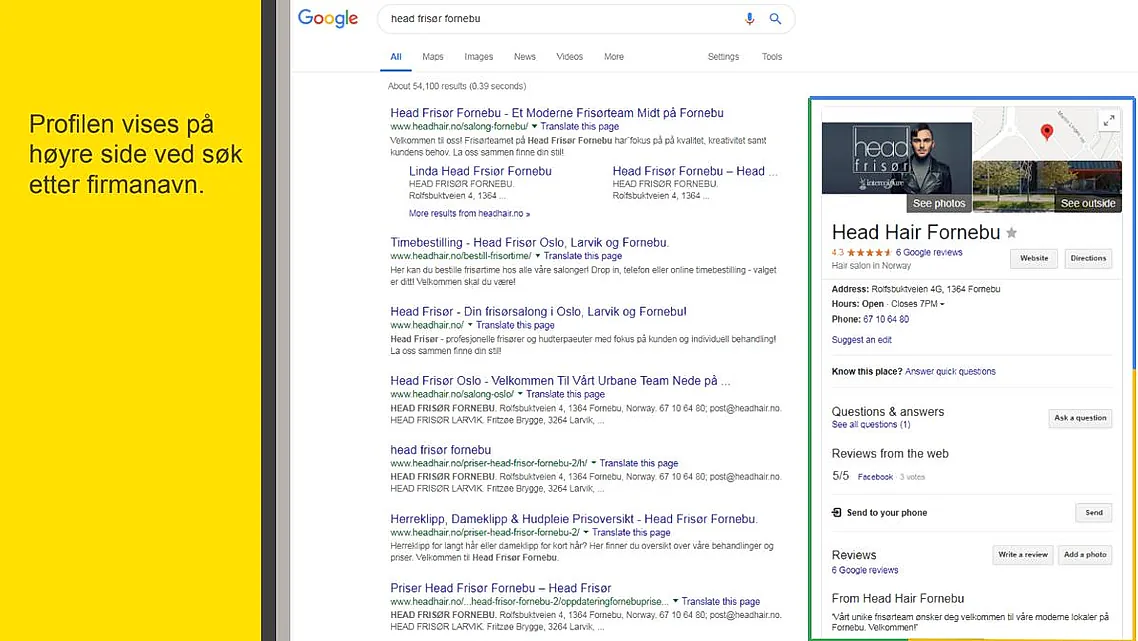Translate the Priser Head Frisør Fornebu page
This screenshot has height=641, width=1138.
(x=721, y=601)
